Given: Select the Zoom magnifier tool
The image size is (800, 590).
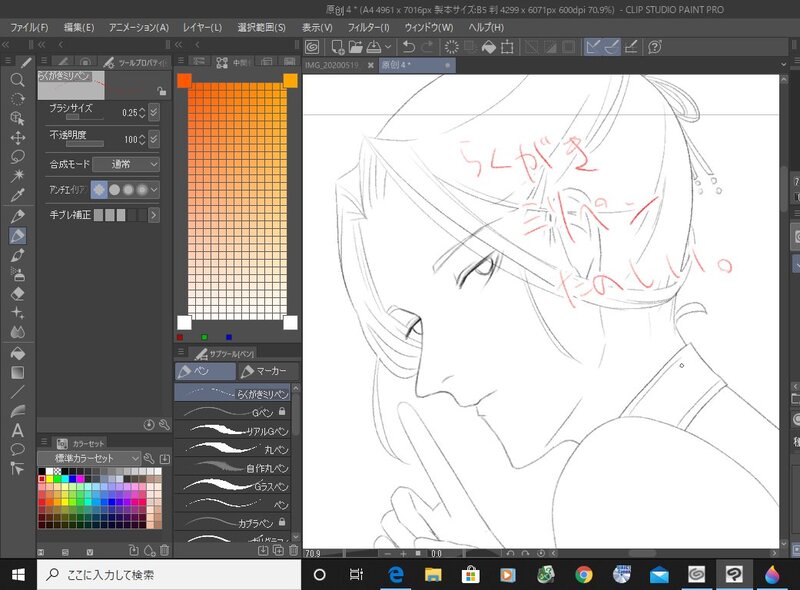Looking at the screenshot, I should click(x=17, y=80).
